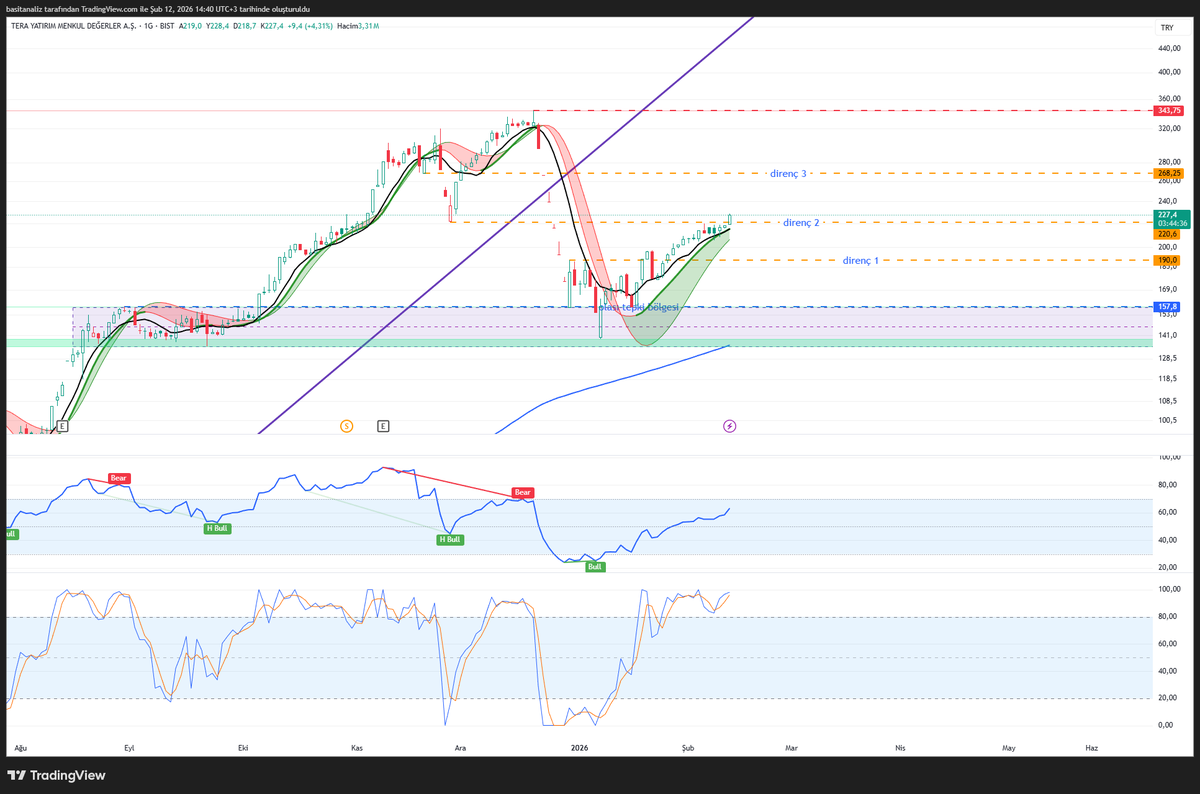Image resolution: width=1200 pixels, height=794 pixels.
Task: Click the '2026' label on time axis
Action: pos(580,747)
